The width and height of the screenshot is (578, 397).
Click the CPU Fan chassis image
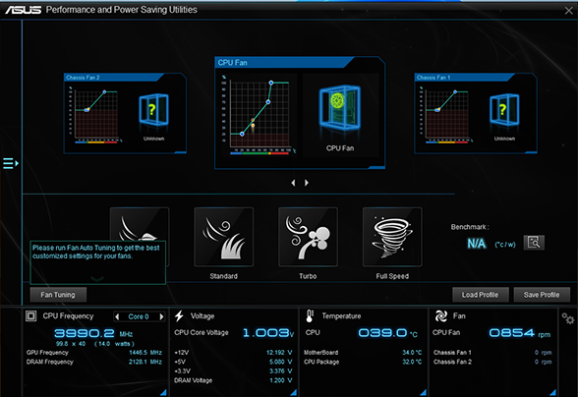(x=340, y=108)
